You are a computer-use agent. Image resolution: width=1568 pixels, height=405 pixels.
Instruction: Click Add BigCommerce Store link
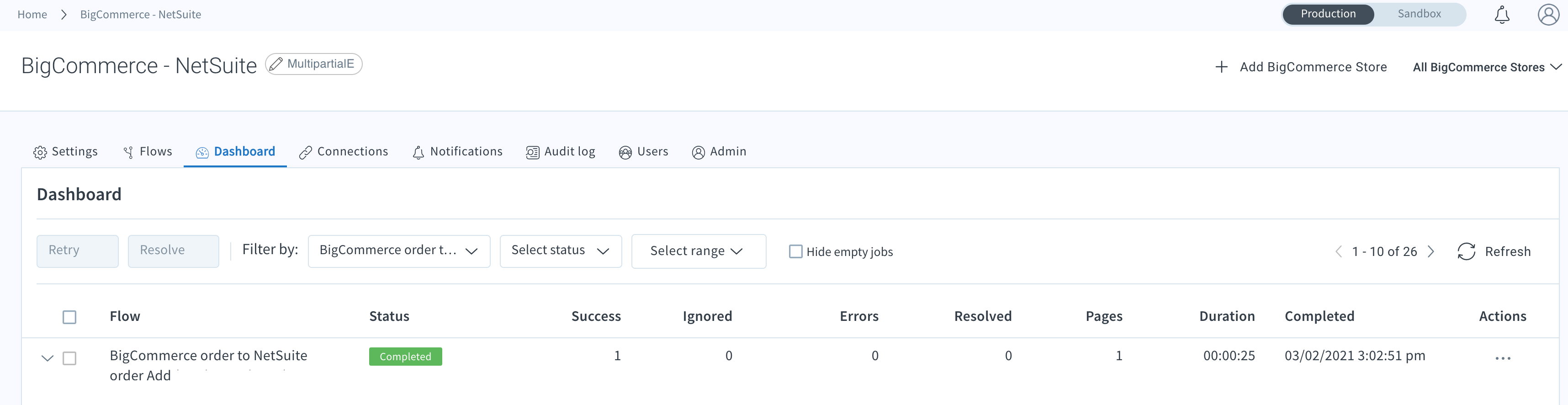pos(1313,67)
